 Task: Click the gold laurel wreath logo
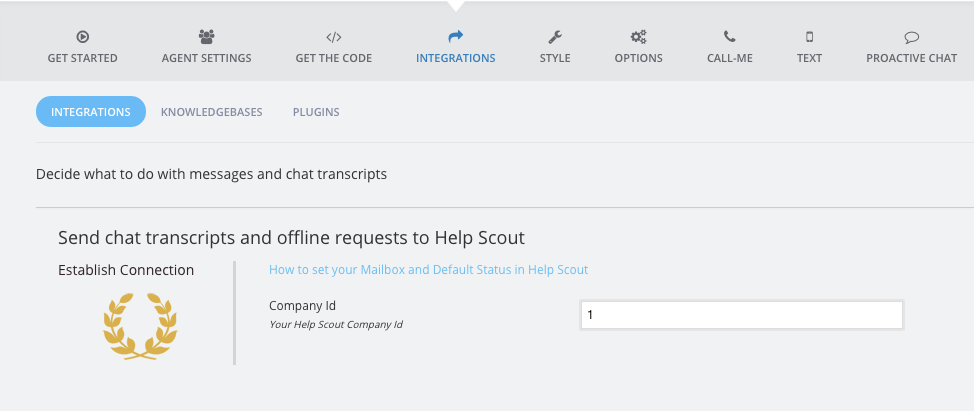point(141,325)
